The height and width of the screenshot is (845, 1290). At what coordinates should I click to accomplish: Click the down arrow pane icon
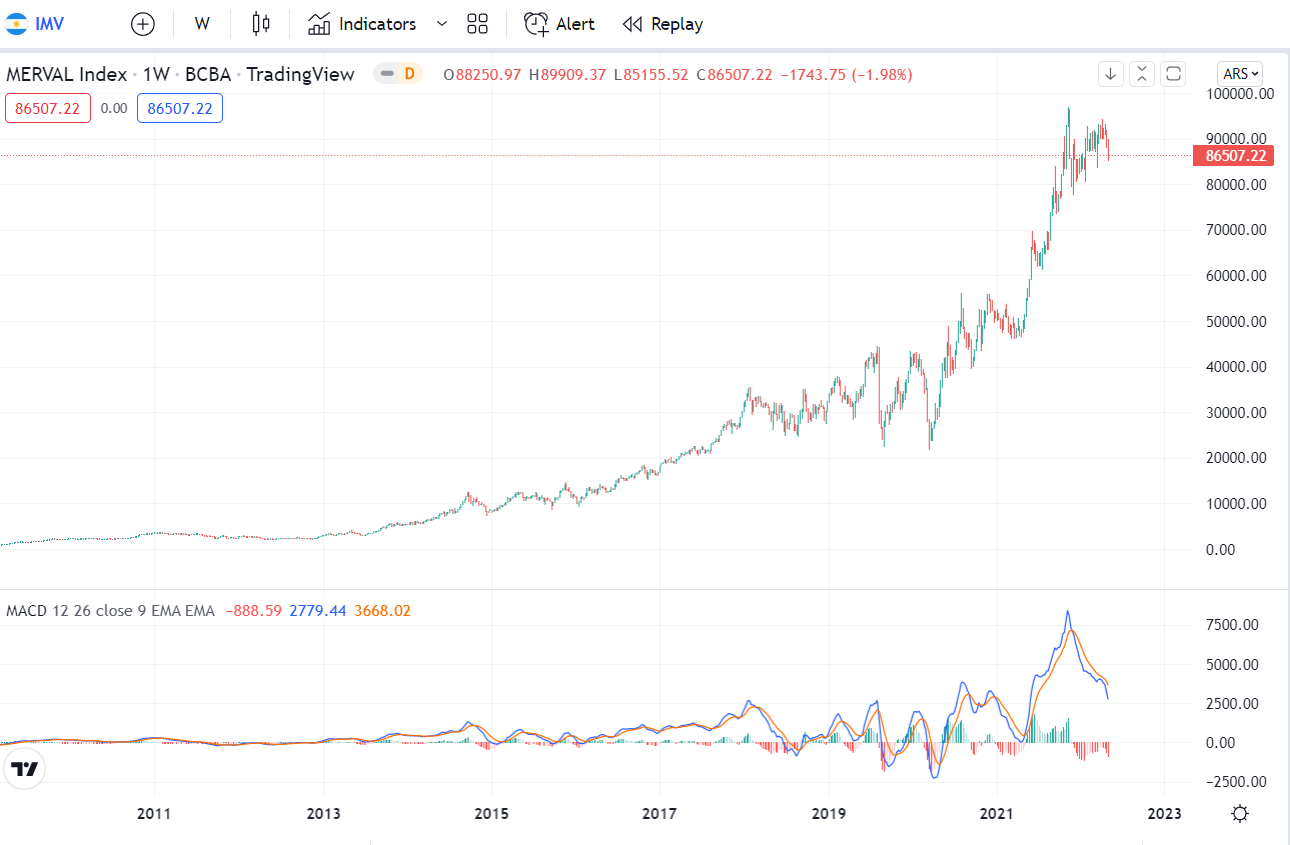click(1110, 73)
